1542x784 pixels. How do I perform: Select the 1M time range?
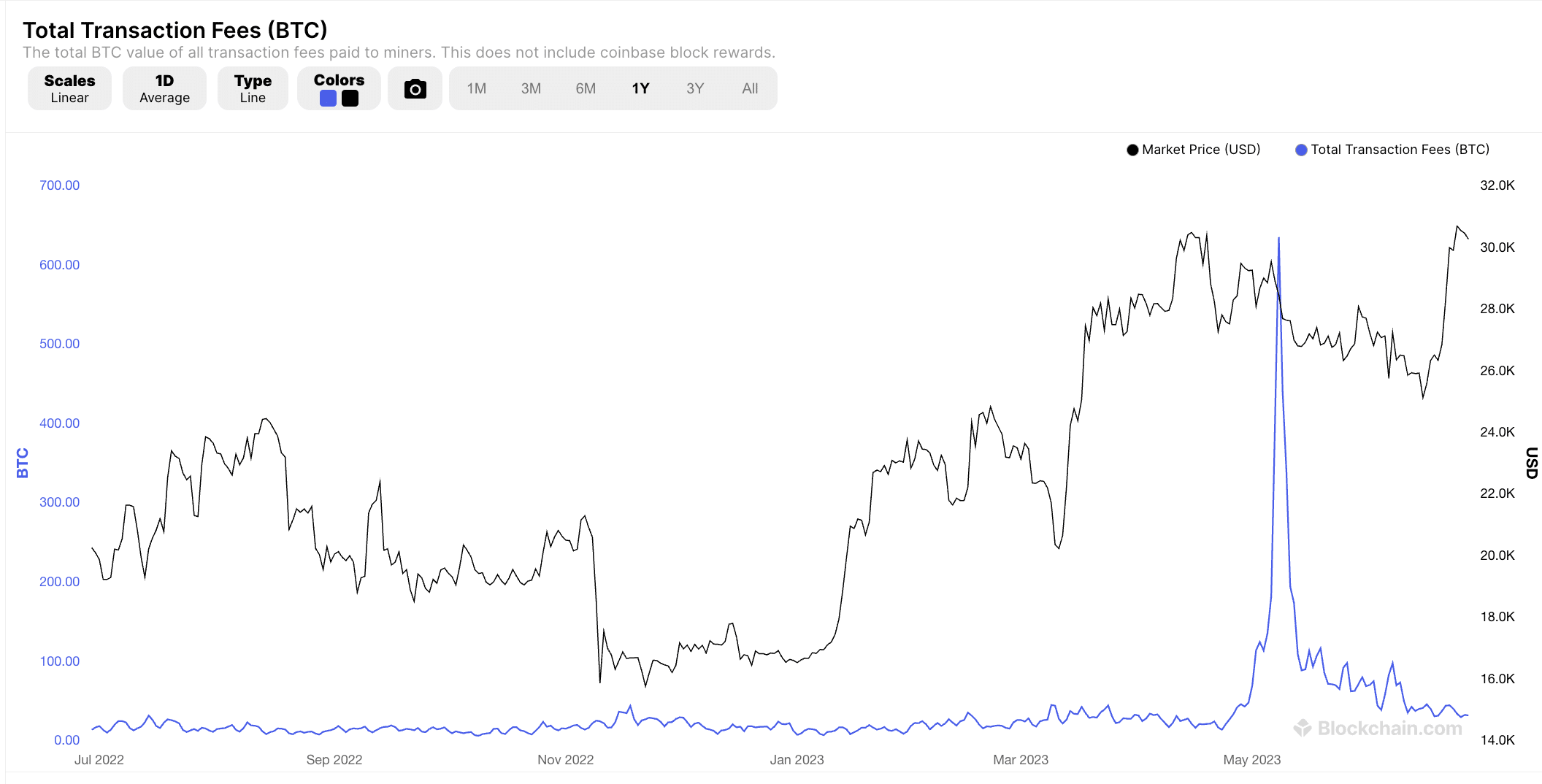pyautogui.click(x=477, y=88)
